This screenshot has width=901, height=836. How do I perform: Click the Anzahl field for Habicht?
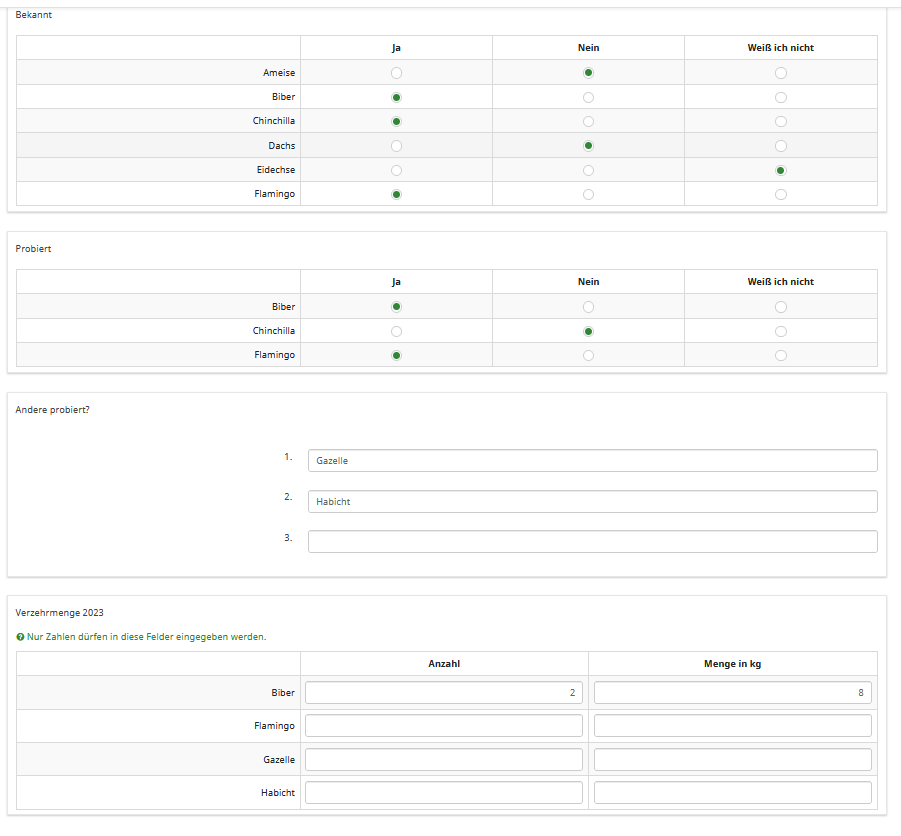click(x=444, y=793)
